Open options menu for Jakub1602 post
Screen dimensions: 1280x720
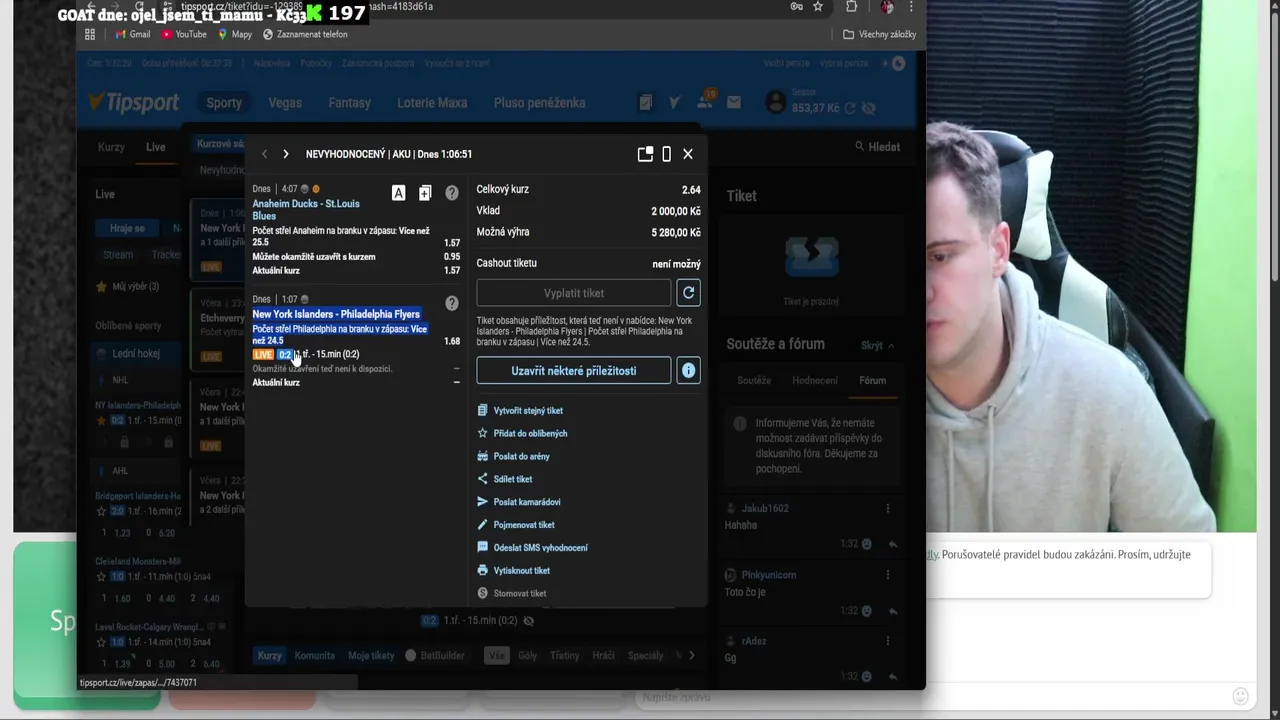click(x=888, y=509)
